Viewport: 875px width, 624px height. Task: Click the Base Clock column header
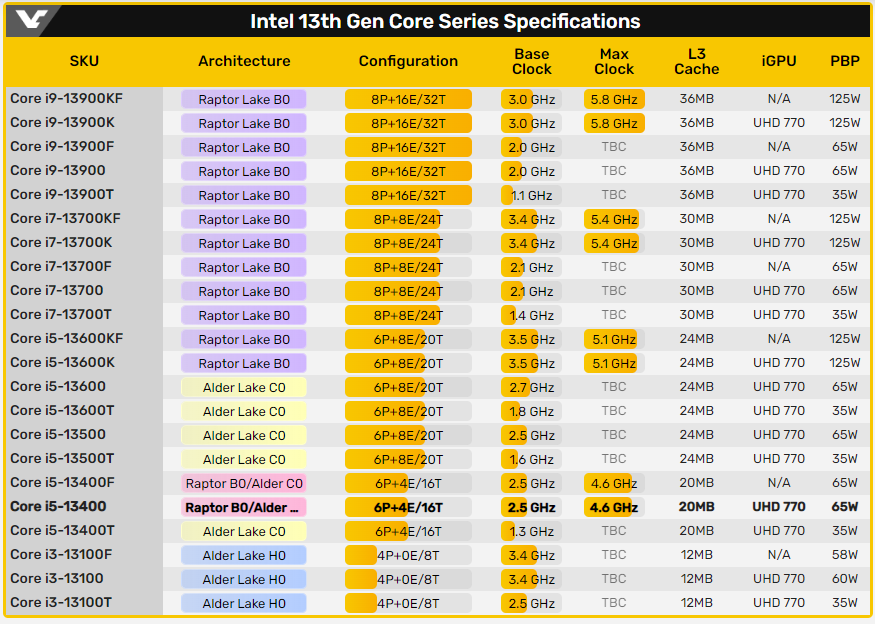point(531,61)
